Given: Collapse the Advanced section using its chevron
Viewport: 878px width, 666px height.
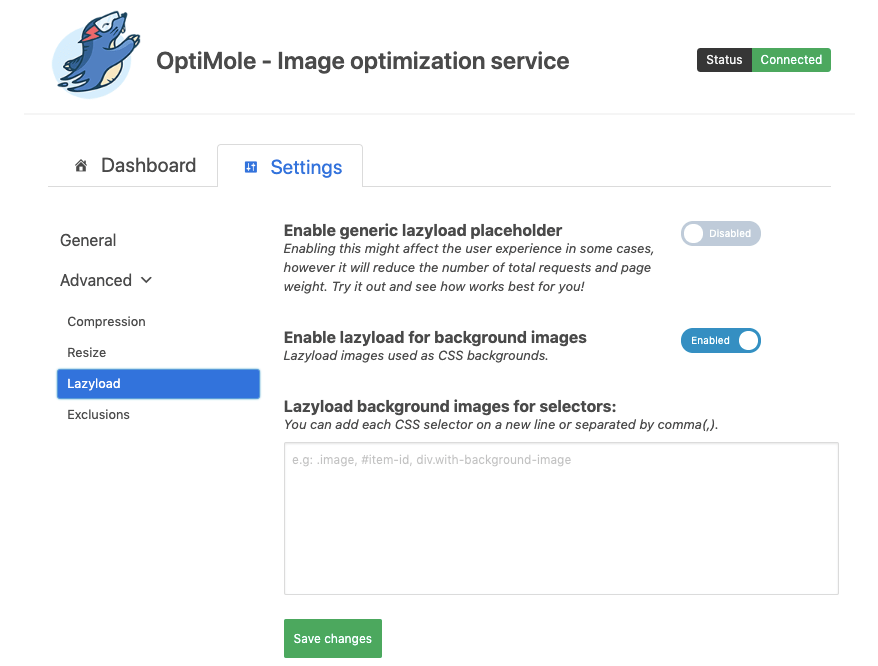Looking at the screenshot, I should click(147, 281).
